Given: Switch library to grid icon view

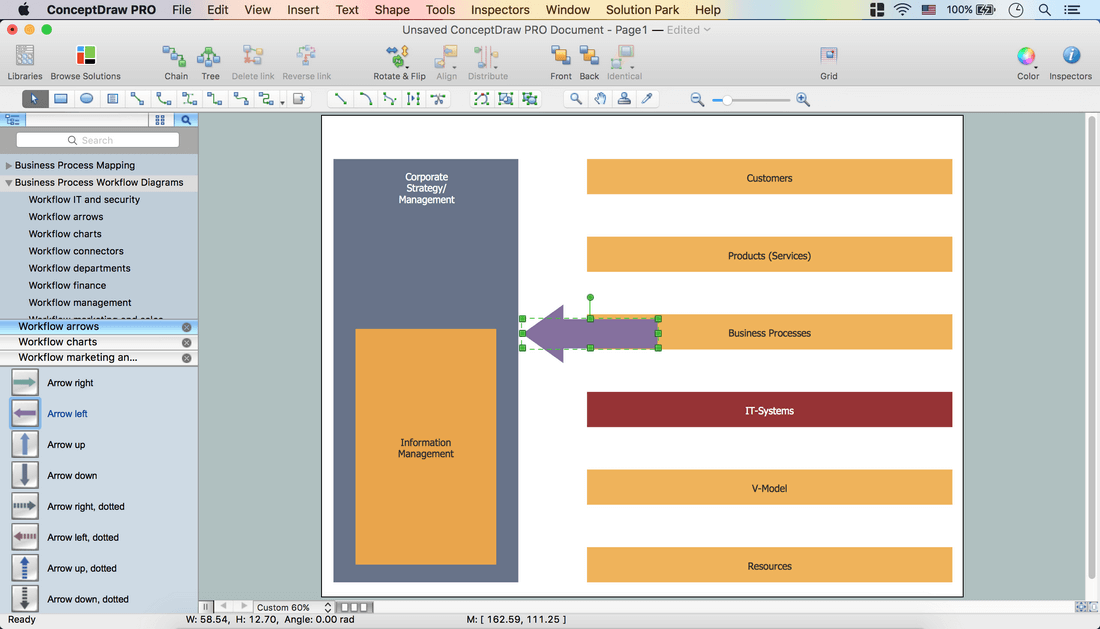Looking at the screenshot, I should [x=160, y=120].
